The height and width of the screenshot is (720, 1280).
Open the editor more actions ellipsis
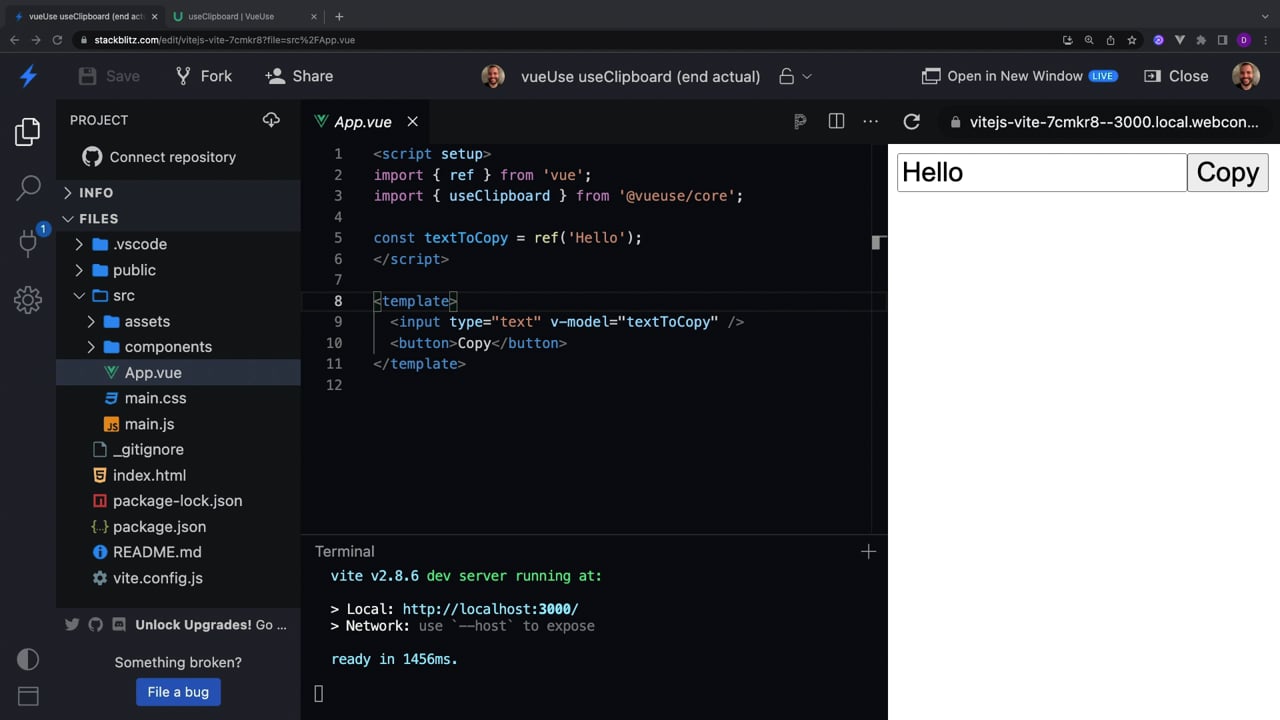coord(871,121)
